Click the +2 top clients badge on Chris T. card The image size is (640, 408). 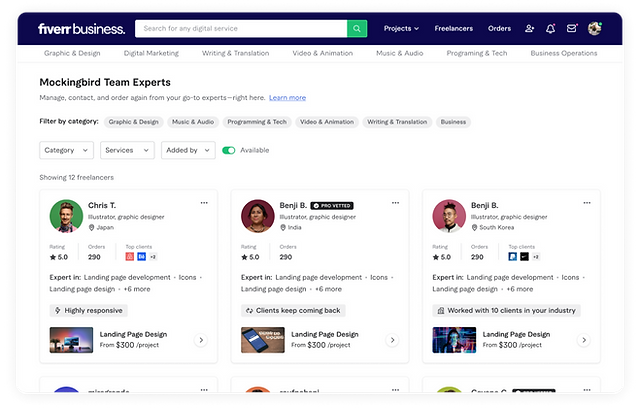click(x=153, y=257)
